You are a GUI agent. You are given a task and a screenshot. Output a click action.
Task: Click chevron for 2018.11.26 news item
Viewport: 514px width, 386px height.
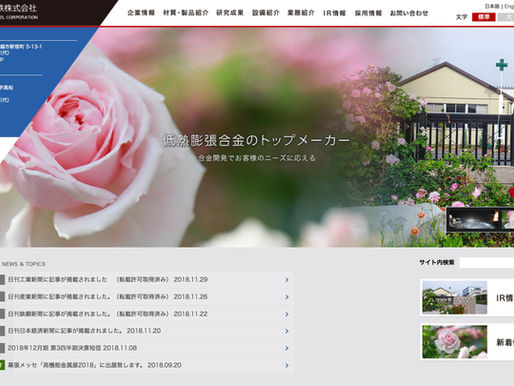[x=287, y=297]
